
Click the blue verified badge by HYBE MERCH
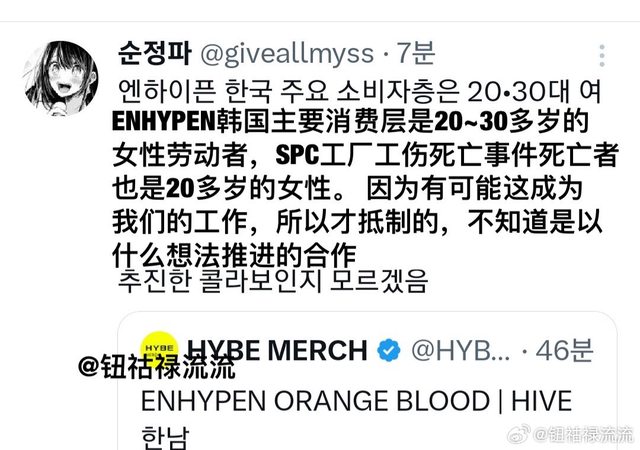tap(389, 350)
